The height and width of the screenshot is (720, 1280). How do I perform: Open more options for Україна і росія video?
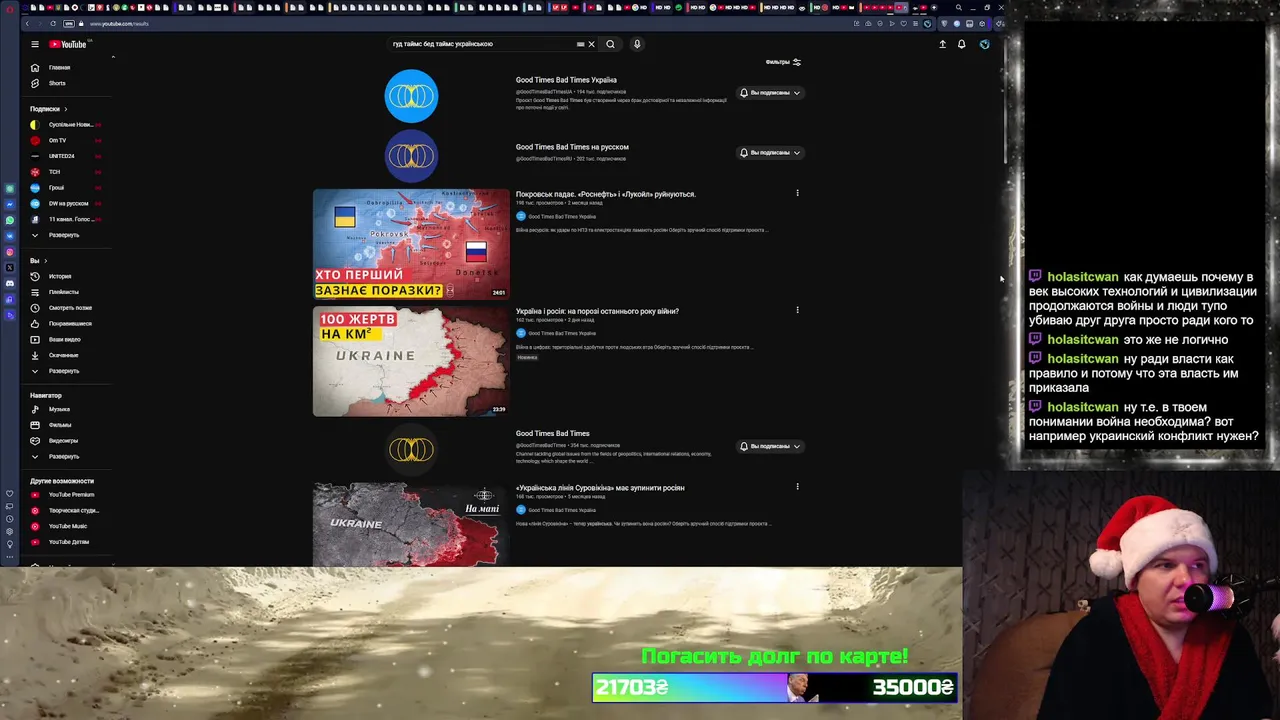point(797,310)
